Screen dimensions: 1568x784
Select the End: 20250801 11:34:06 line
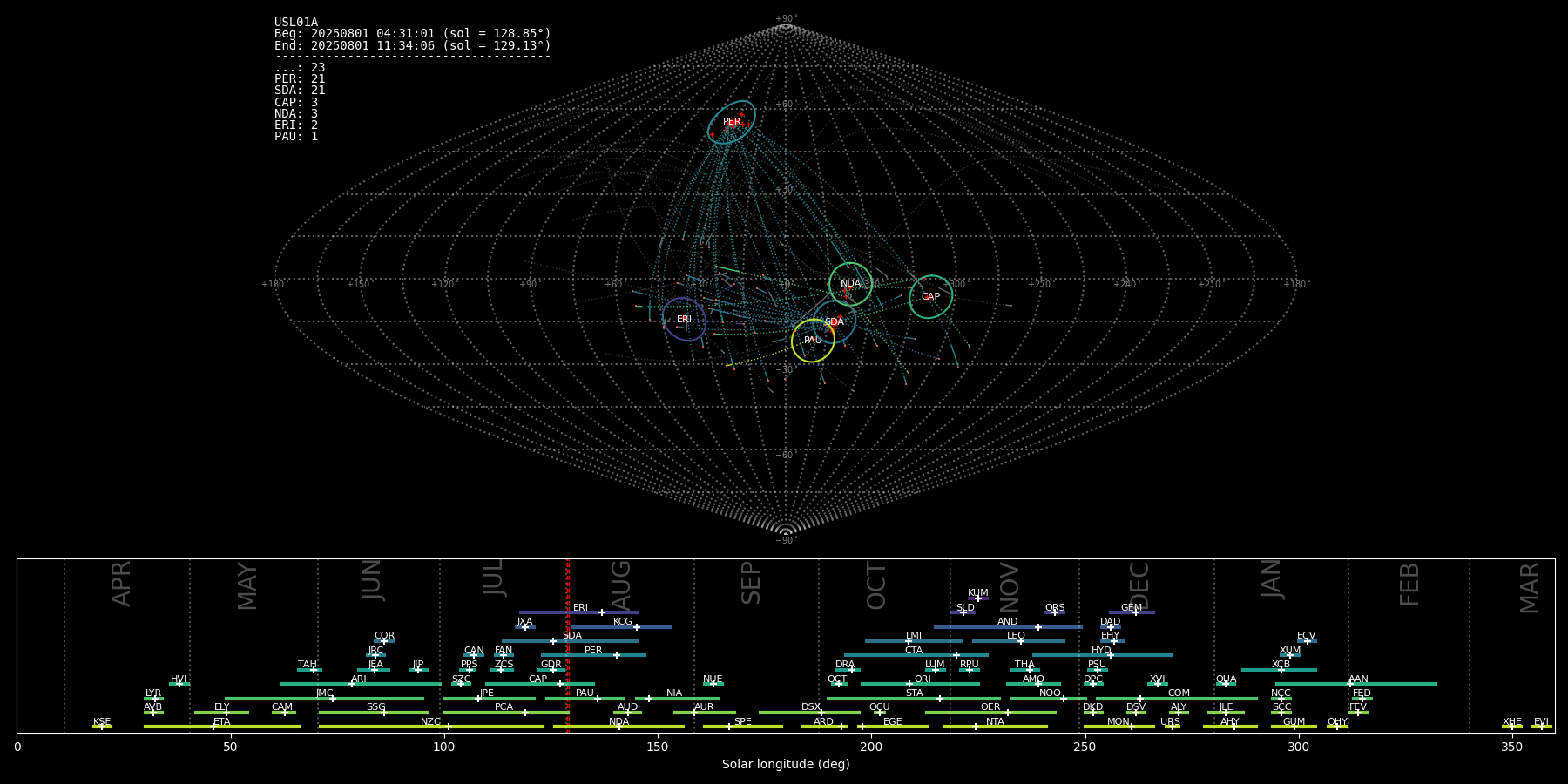click(412, 45)
